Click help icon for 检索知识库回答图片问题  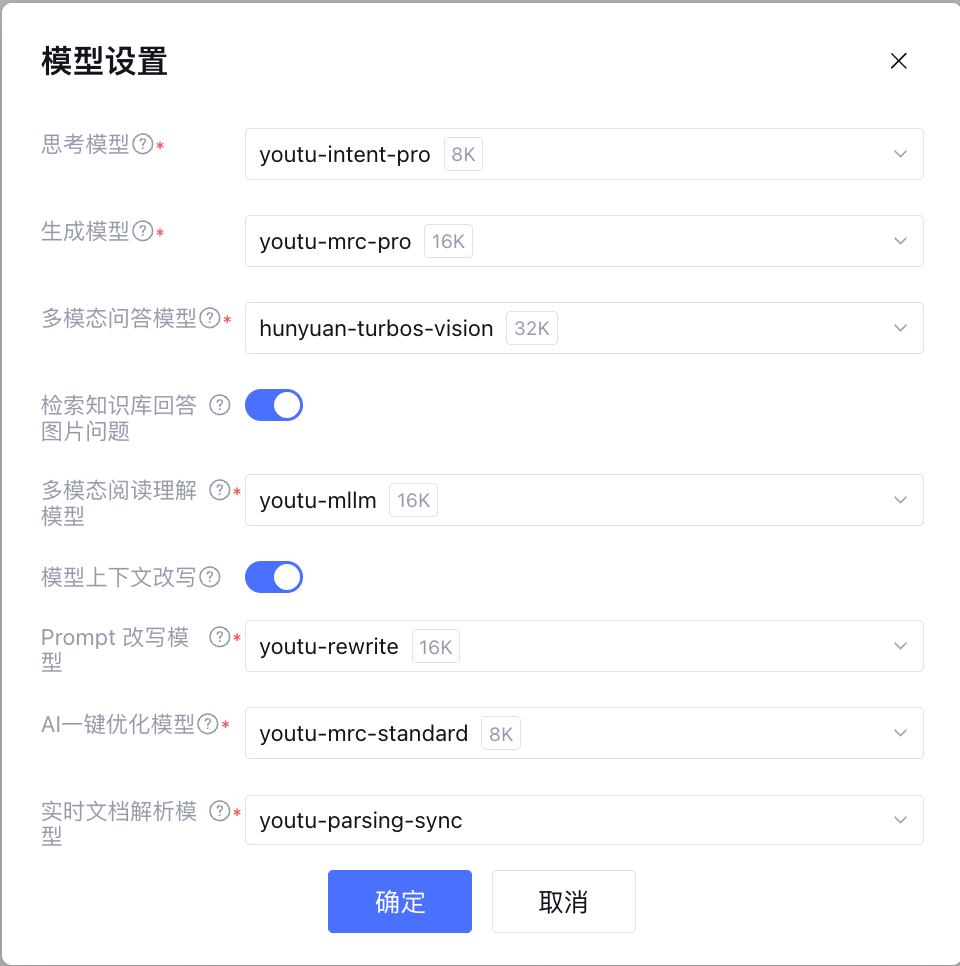[x=220, y=405]
